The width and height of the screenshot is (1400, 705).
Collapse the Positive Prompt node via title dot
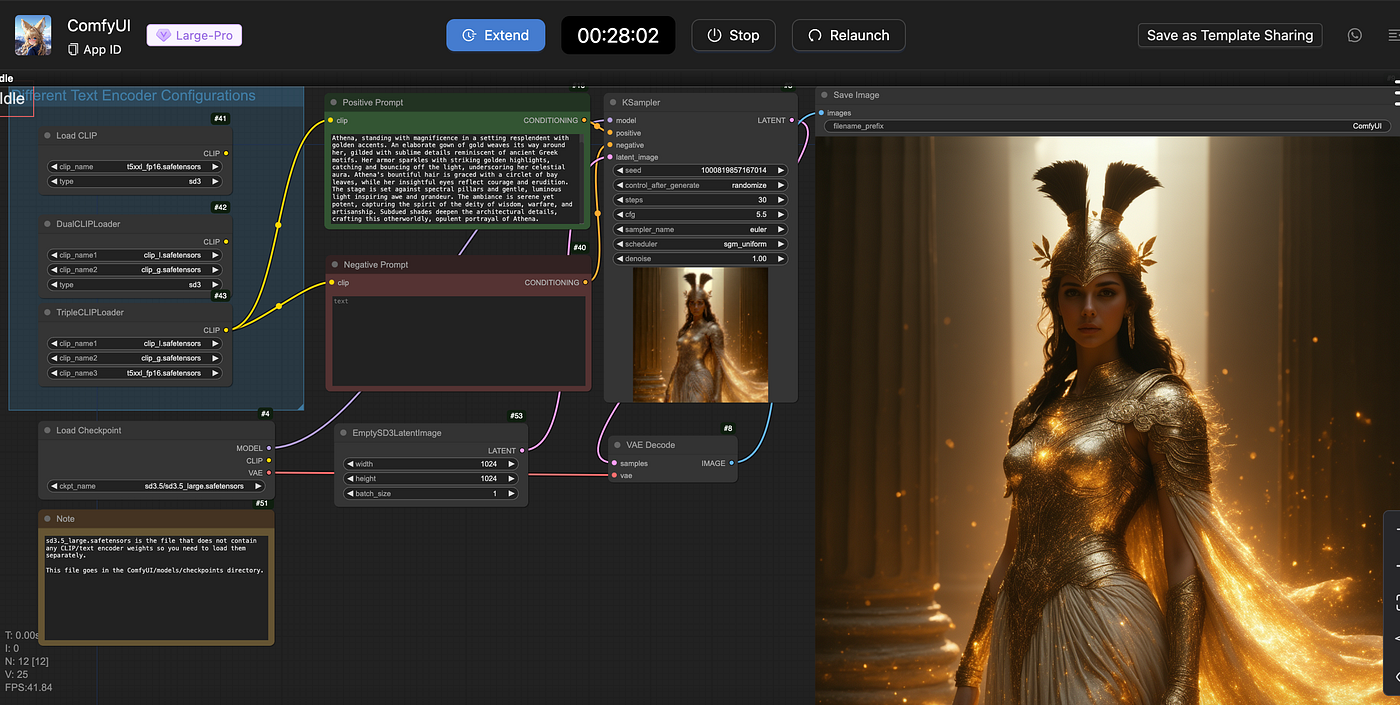[x=334, y=102]
